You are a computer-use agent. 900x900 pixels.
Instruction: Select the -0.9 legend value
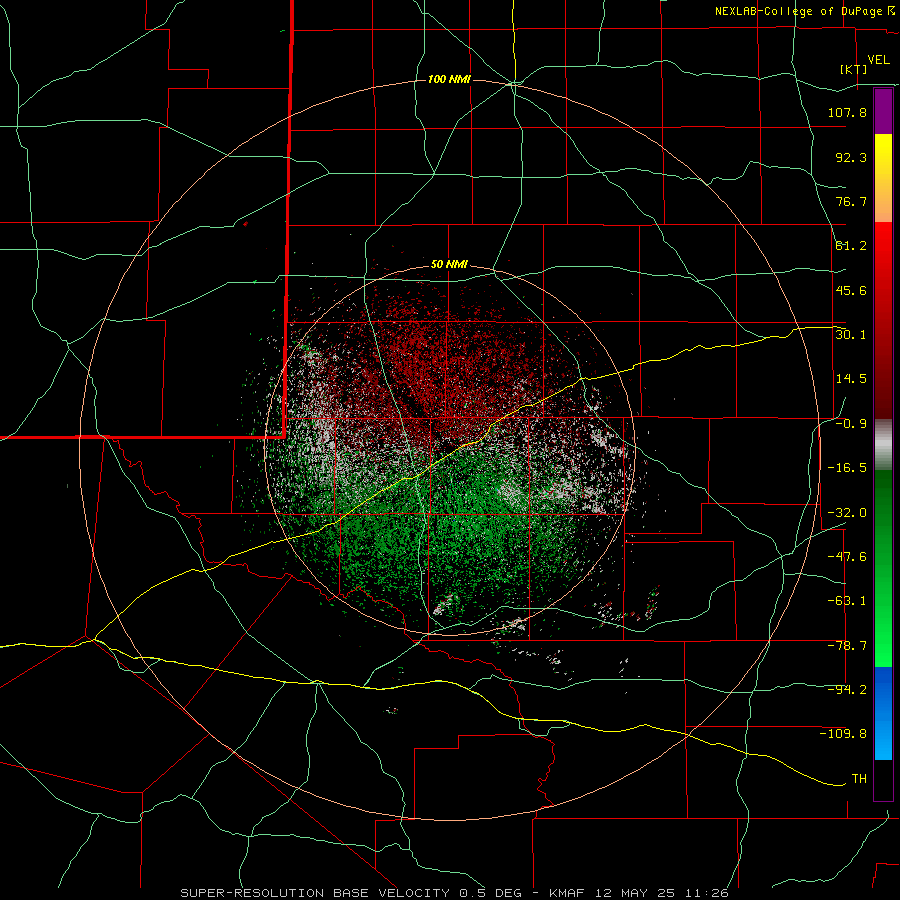click(x=851, y=424)
